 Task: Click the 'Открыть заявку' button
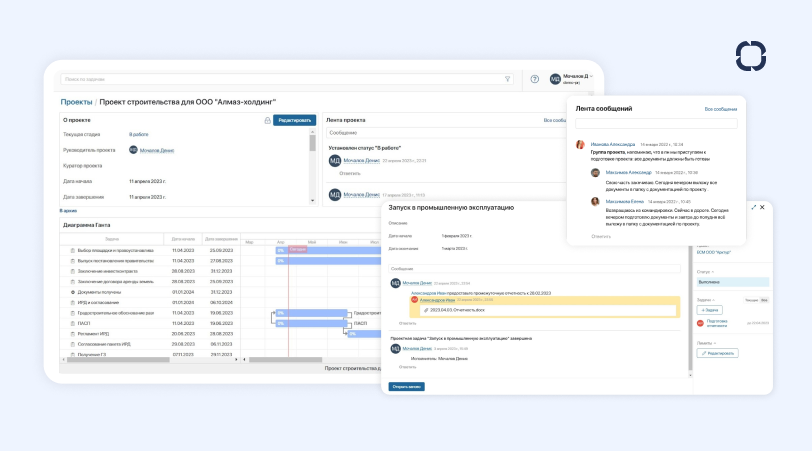(x=406, y=386)
